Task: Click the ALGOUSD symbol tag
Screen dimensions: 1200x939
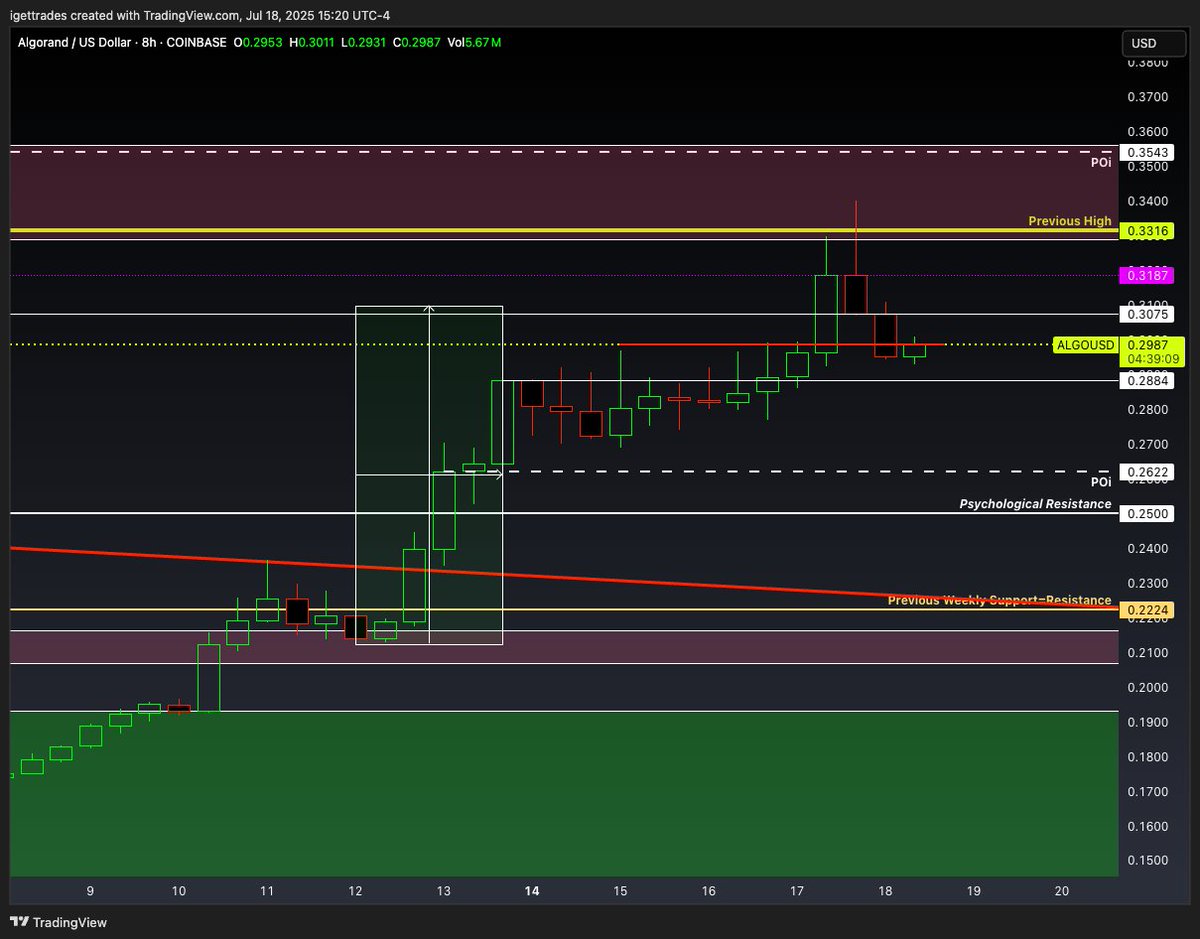Action: tap(1085, 345)
